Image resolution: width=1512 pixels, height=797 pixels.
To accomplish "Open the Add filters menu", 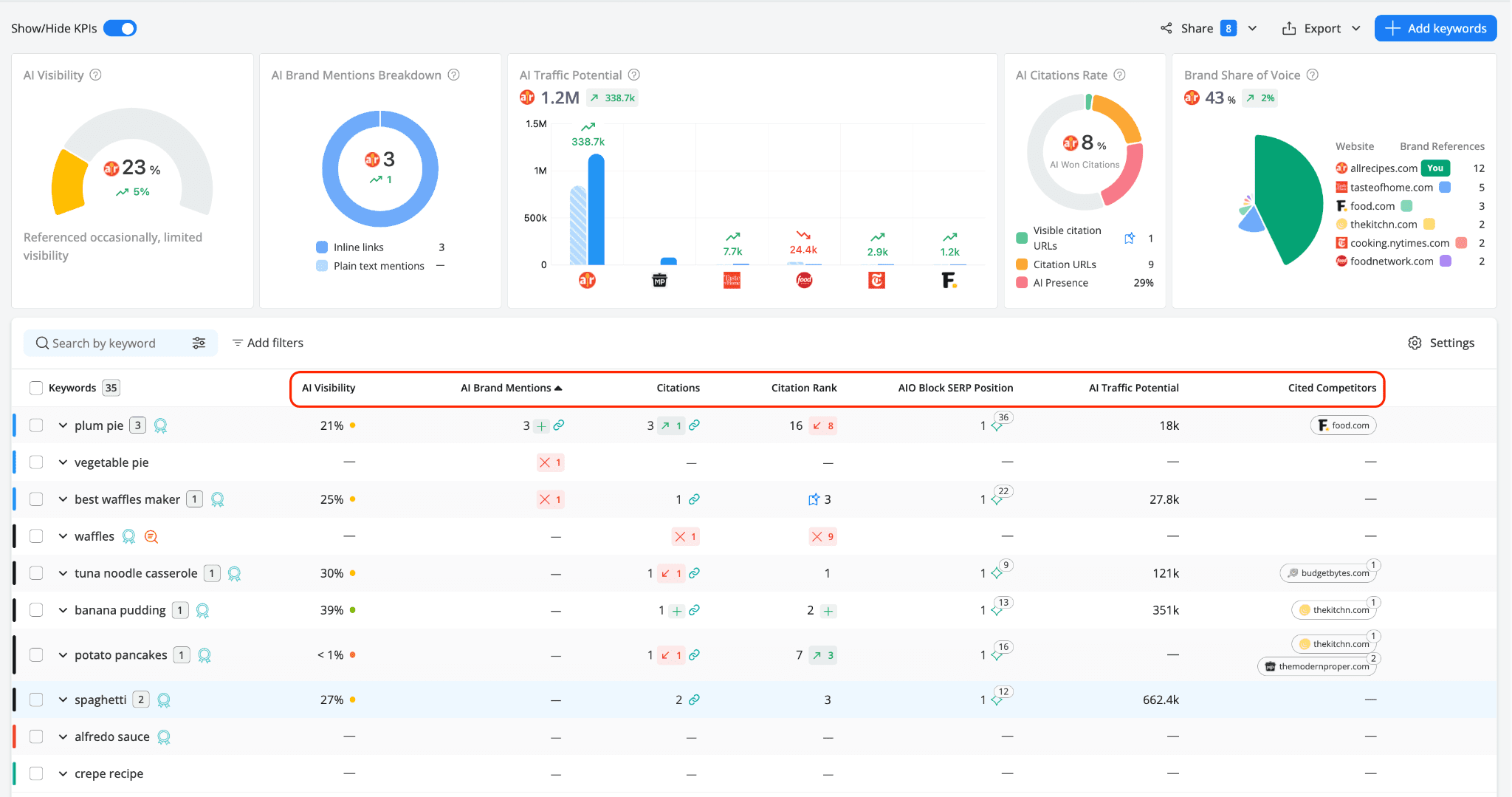I will click(x=267, y=343).
